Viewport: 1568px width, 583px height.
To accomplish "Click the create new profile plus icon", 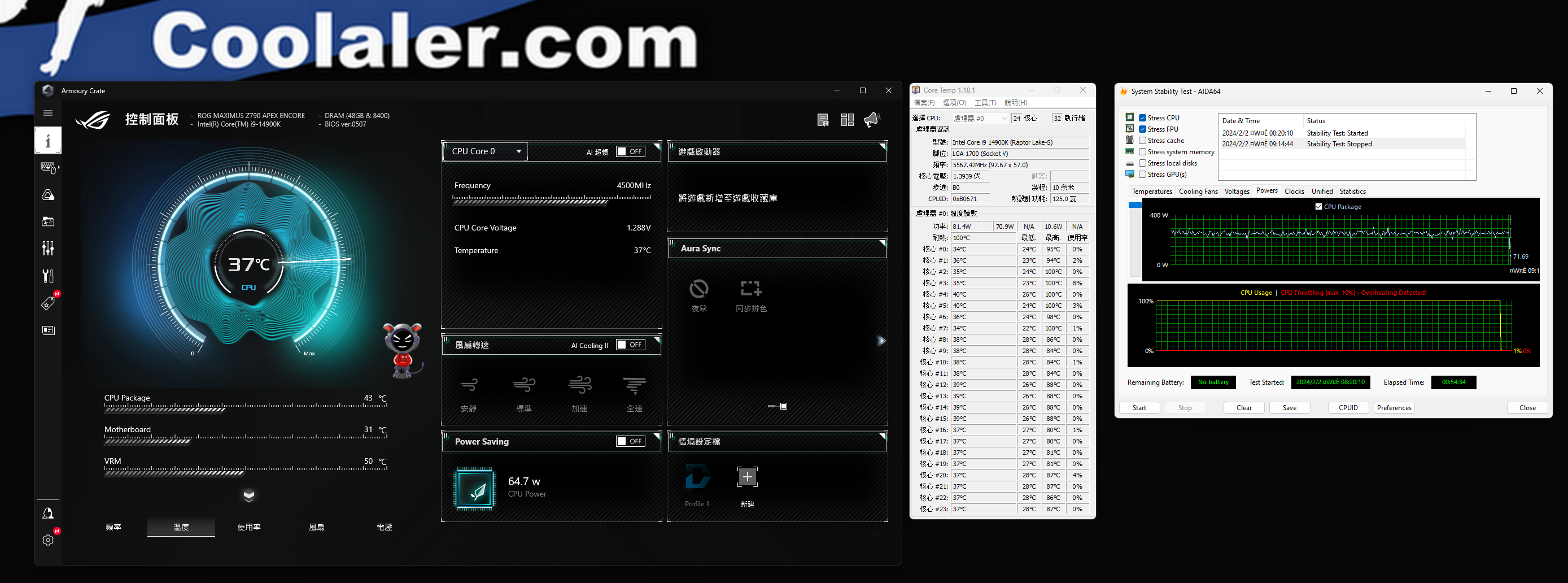I will pyautogui.click(x=748, y=477).
